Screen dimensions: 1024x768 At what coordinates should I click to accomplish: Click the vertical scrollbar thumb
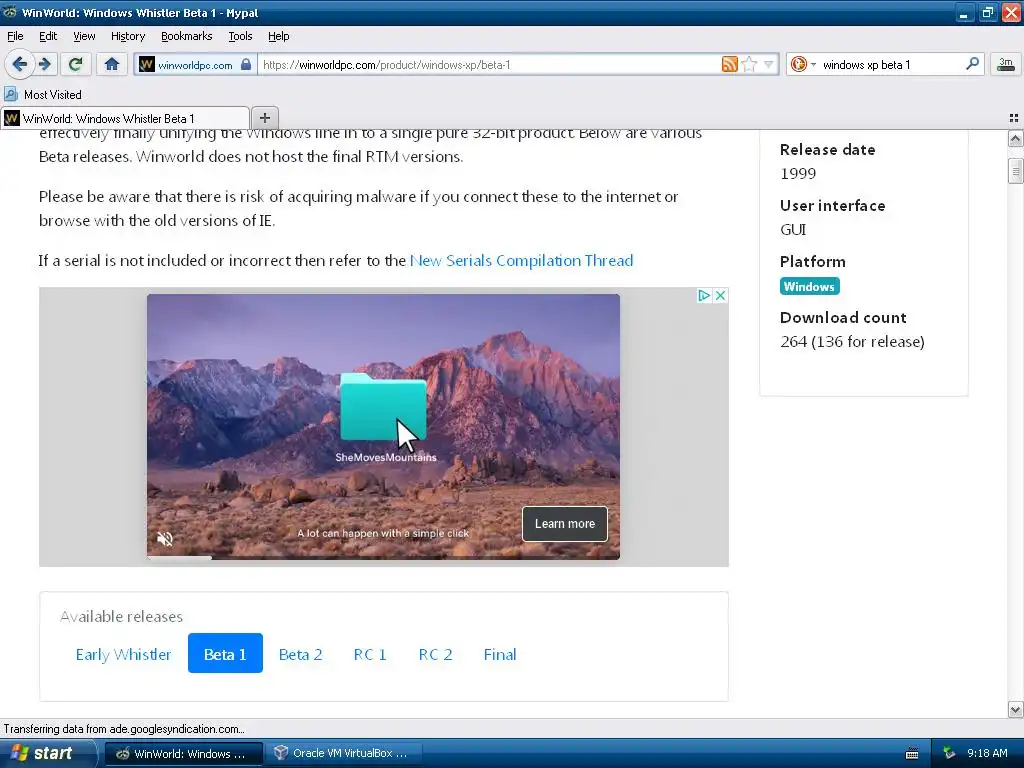[x=1015, y=171]
